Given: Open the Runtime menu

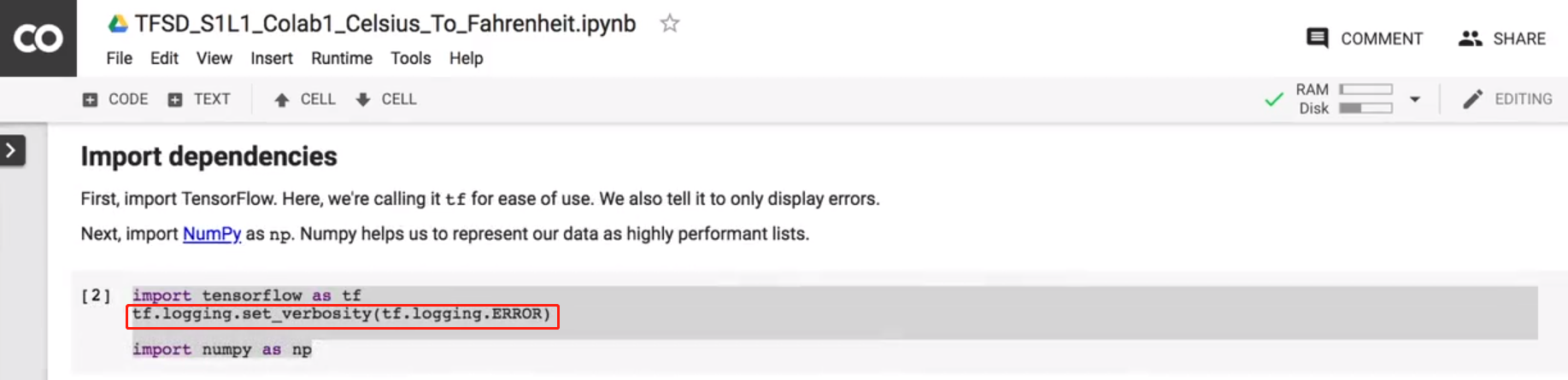Looking at the screenshot, I should tap(341, 58).
